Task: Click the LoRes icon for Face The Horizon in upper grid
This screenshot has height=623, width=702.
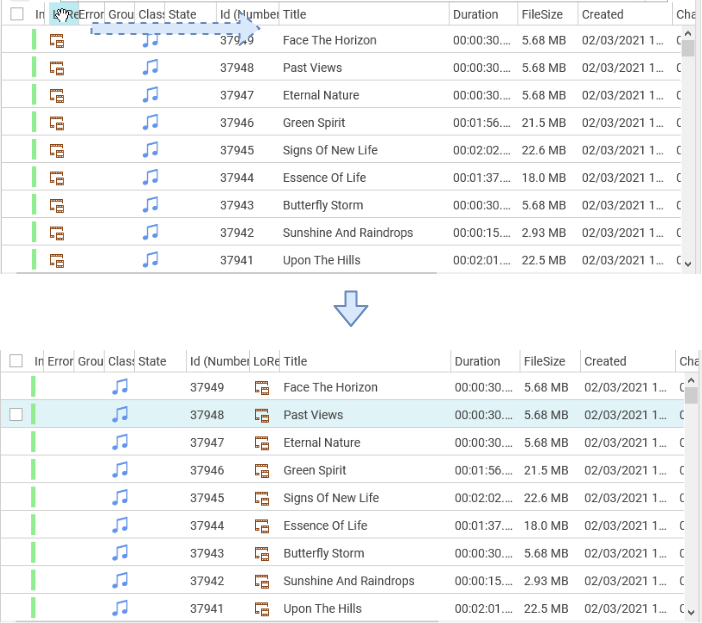Action: point(57,41)
